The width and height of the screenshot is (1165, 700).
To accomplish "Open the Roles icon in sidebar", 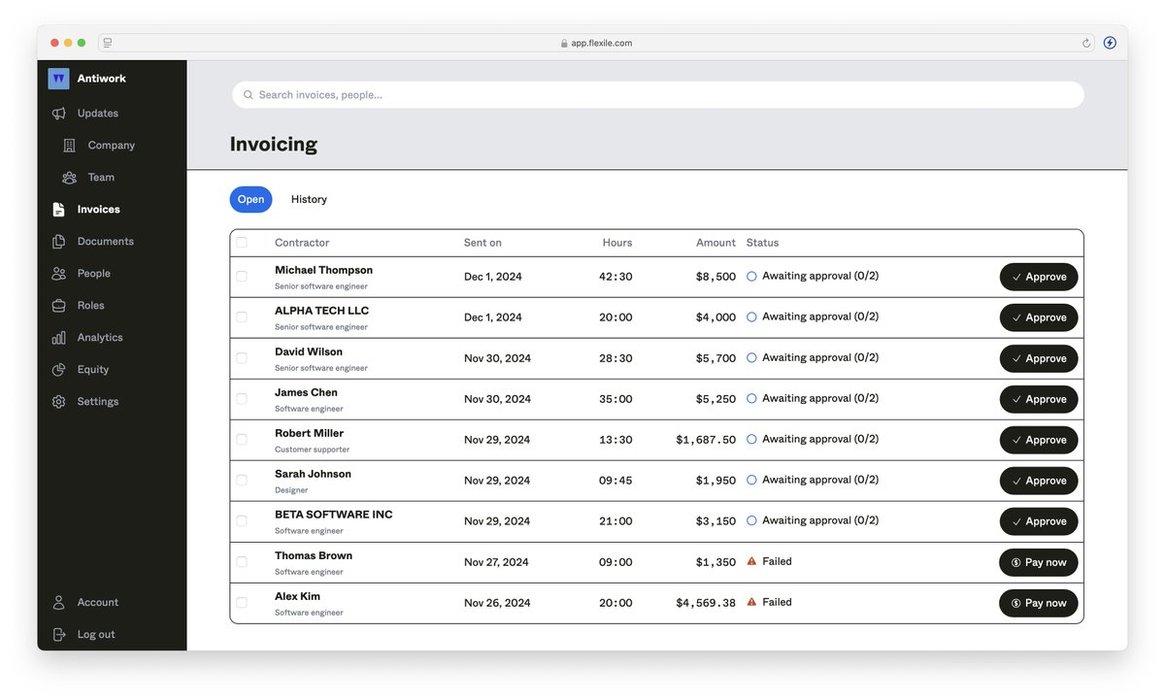I will pyautogui.click(x=59, y=305).
